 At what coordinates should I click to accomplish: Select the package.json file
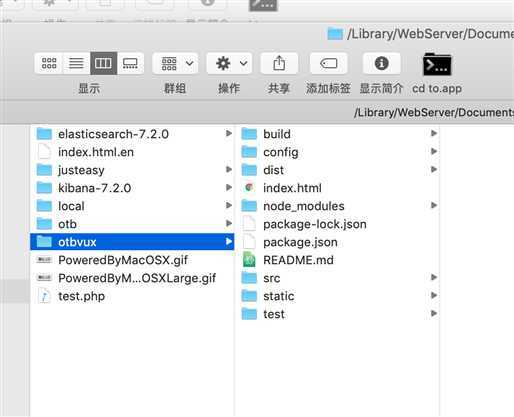338,242
